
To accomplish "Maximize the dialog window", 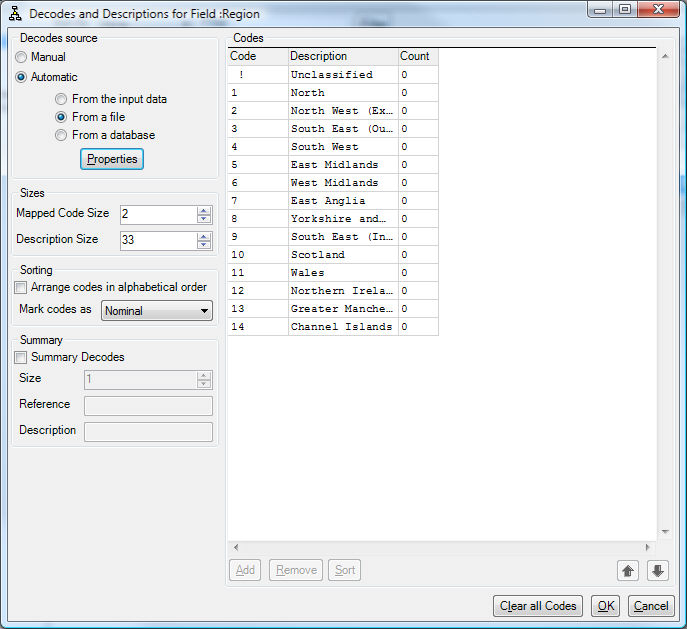I will pyautogui.click(x=624, y=9).
